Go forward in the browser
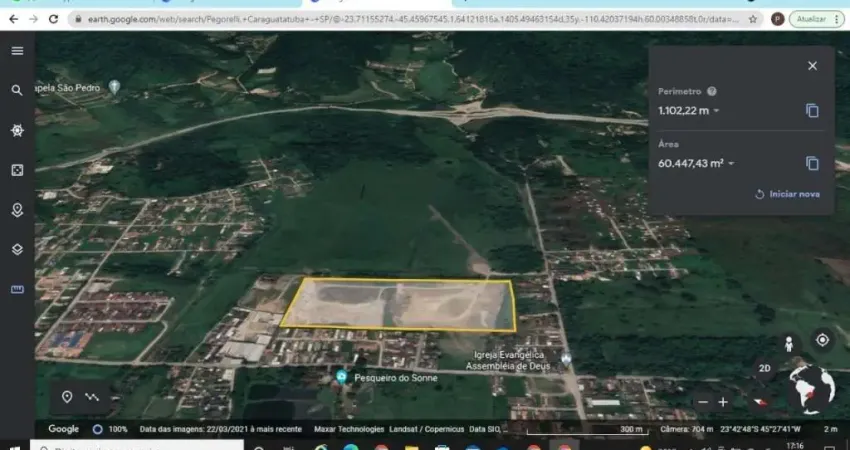 pos(34,19)
